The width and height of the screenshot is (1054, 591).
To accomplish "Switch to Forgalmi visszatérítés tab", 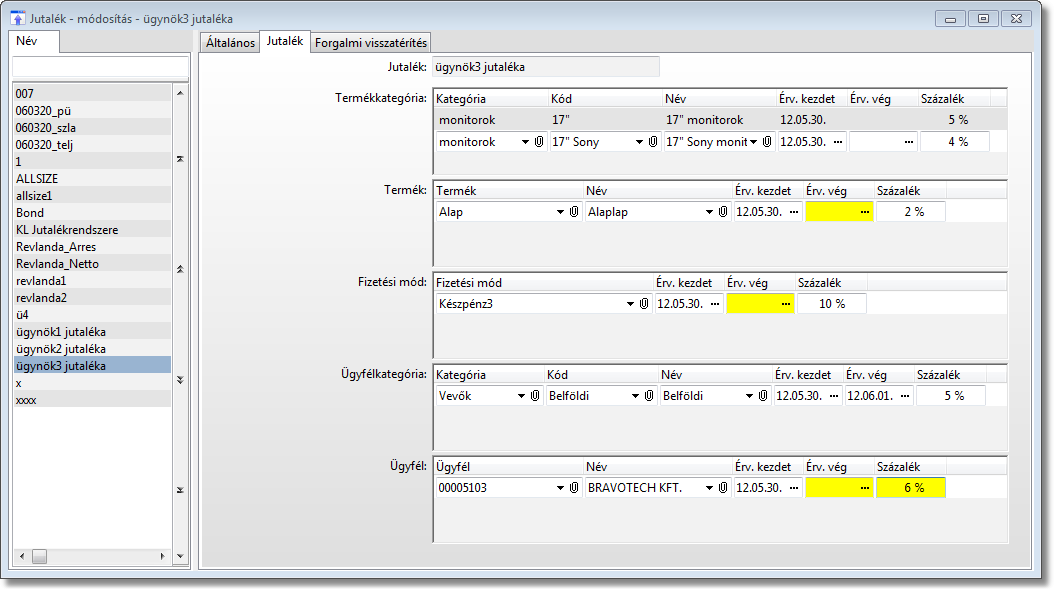I will (x=370, y=42).
